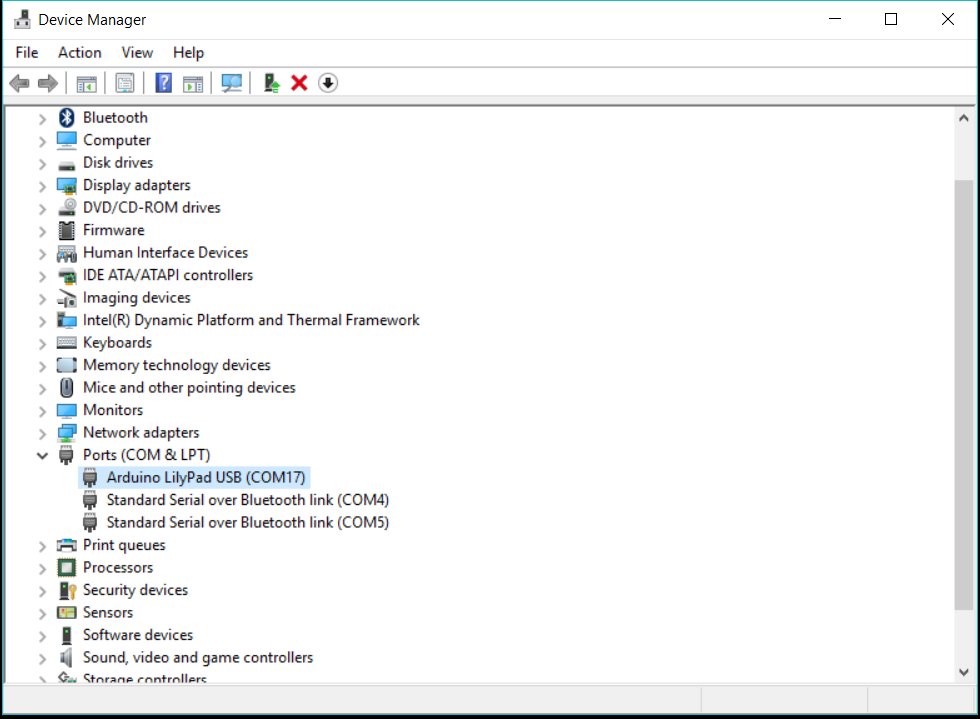Minimize the Device Manager window

point(835,19)
